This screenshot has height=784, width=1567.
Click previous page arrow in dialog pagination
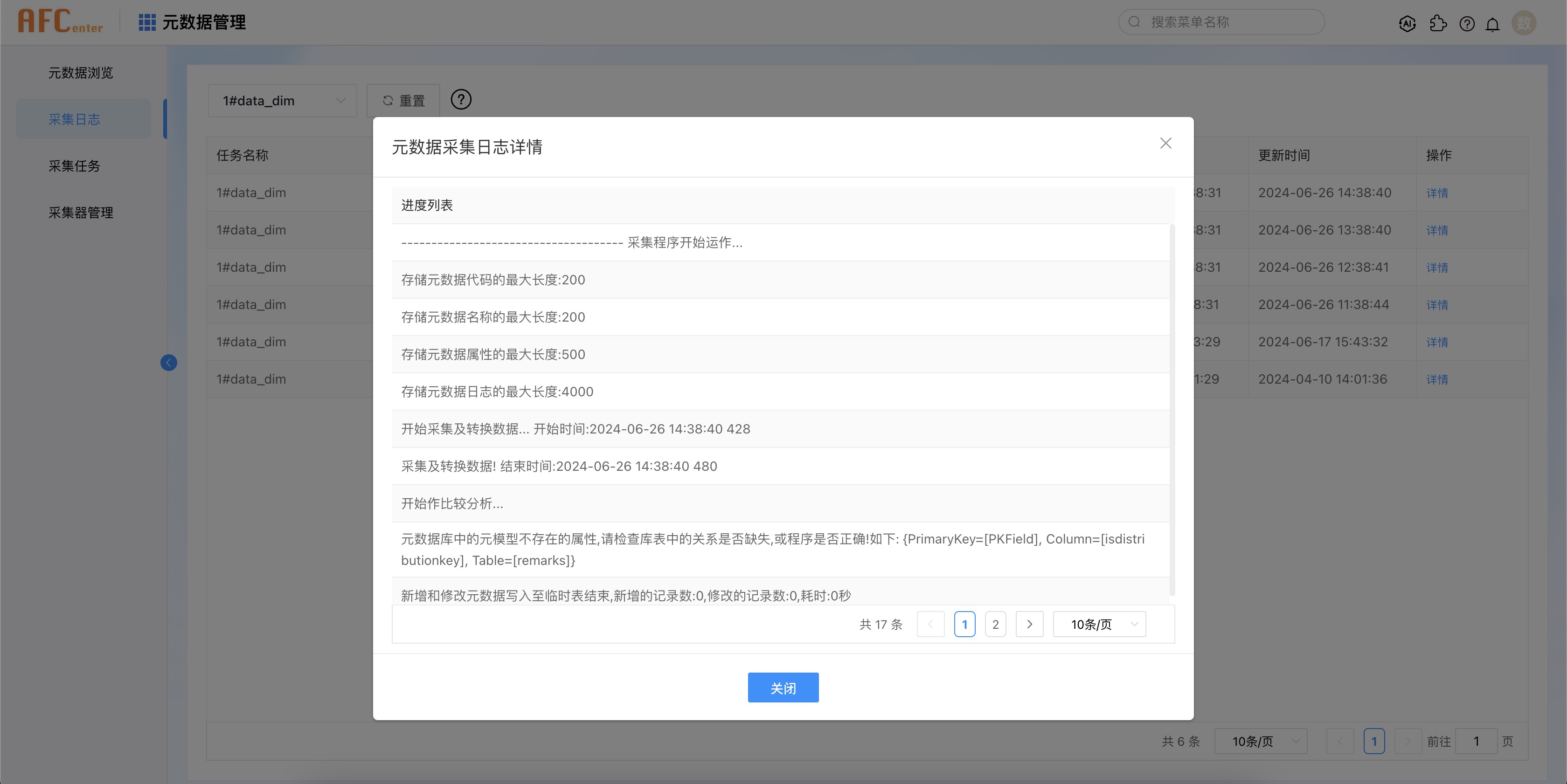tap(930, 624)
